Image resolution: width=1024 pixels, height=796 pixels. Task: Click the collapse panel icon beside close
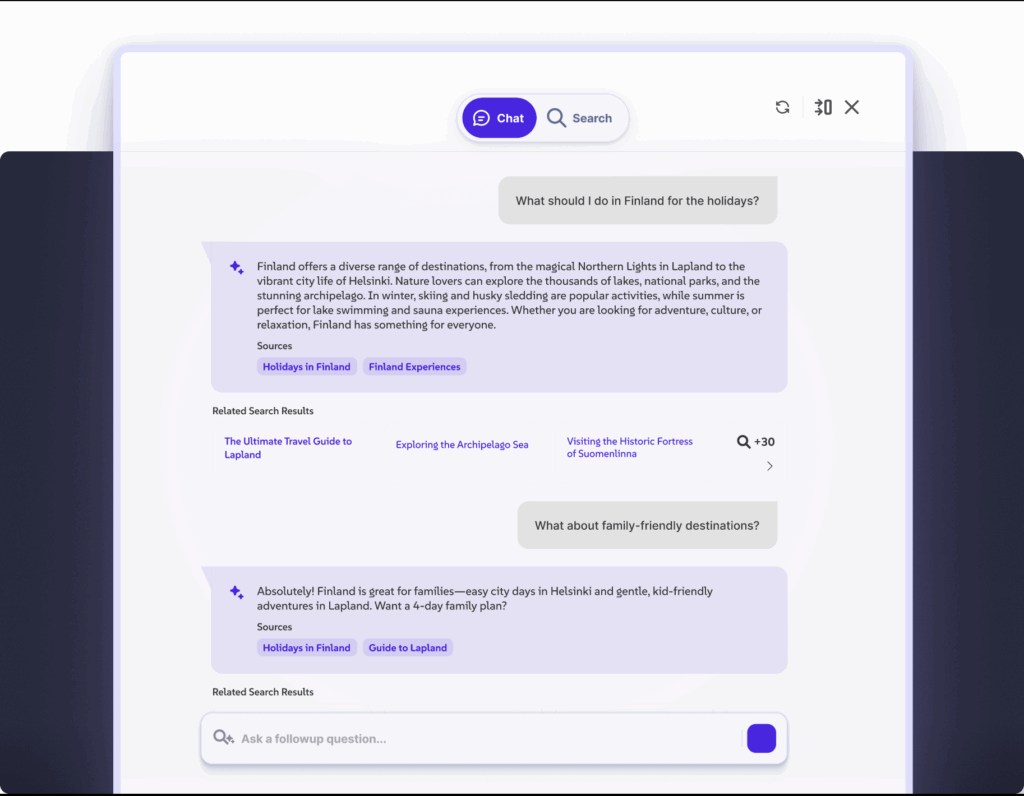pyautogui.click(x=823, y=107)
